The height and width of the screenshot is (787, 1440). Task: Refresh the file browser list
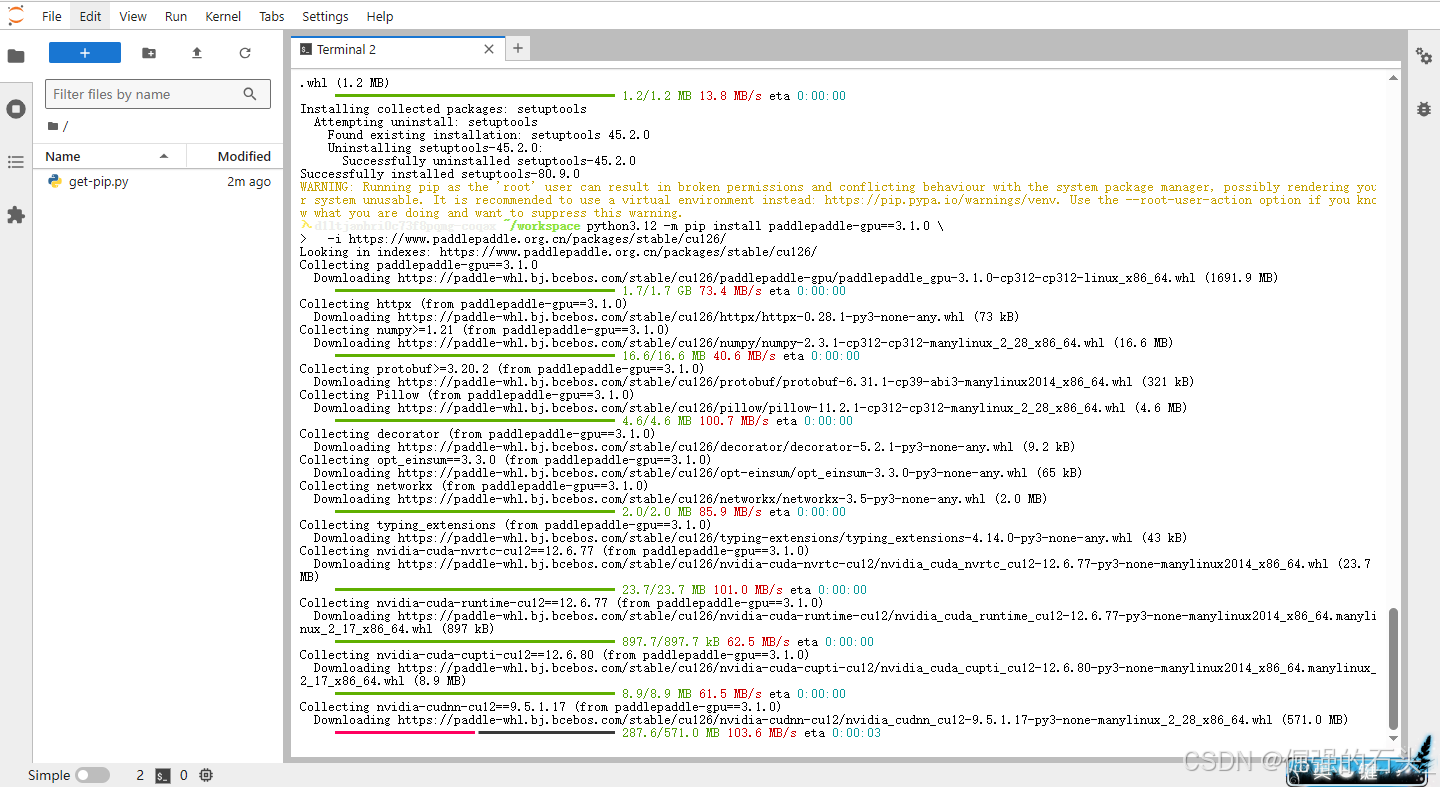tap(245, 53)
